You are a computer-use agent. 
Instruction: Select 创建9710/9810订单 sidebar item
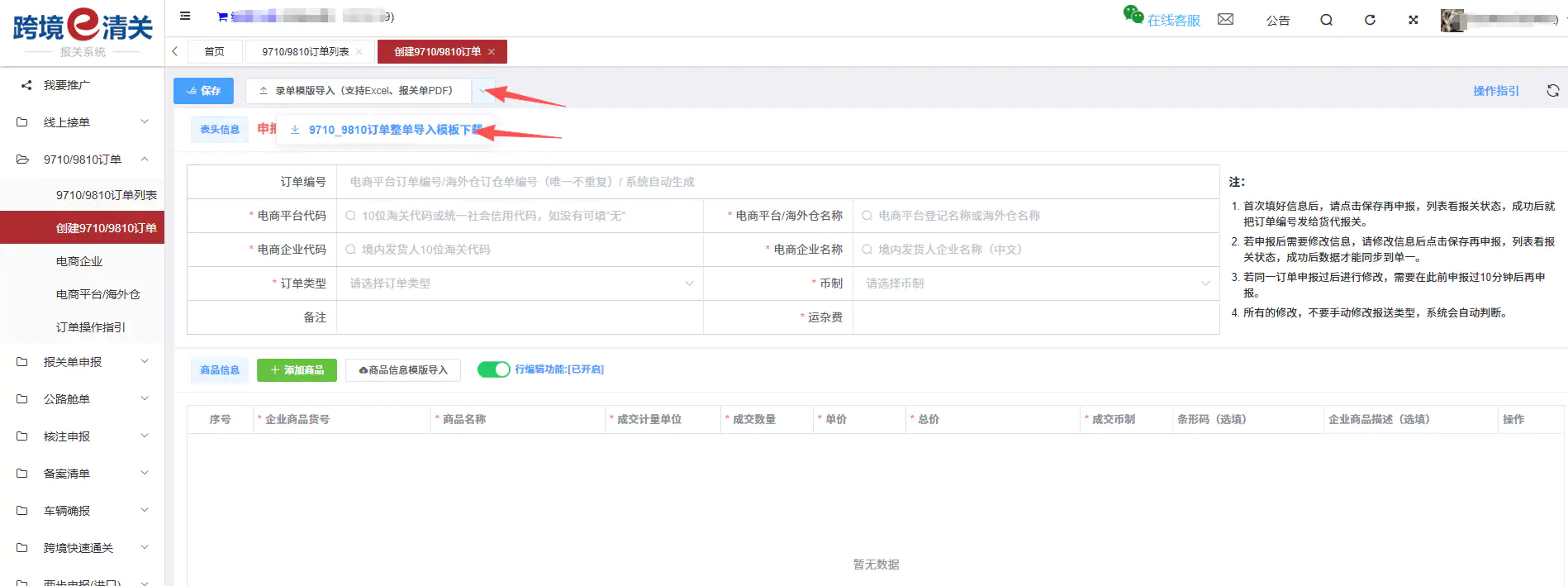pyautogui.click(x=83, y=228)
